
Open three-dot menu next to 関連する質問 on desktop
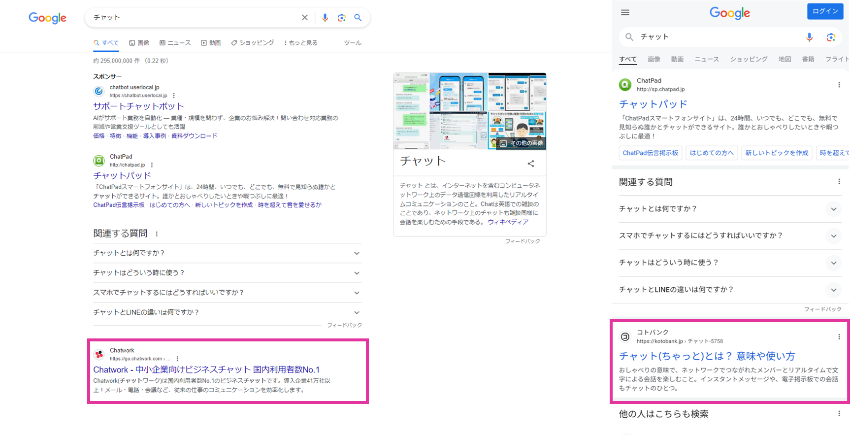click(x=157, y=234)
